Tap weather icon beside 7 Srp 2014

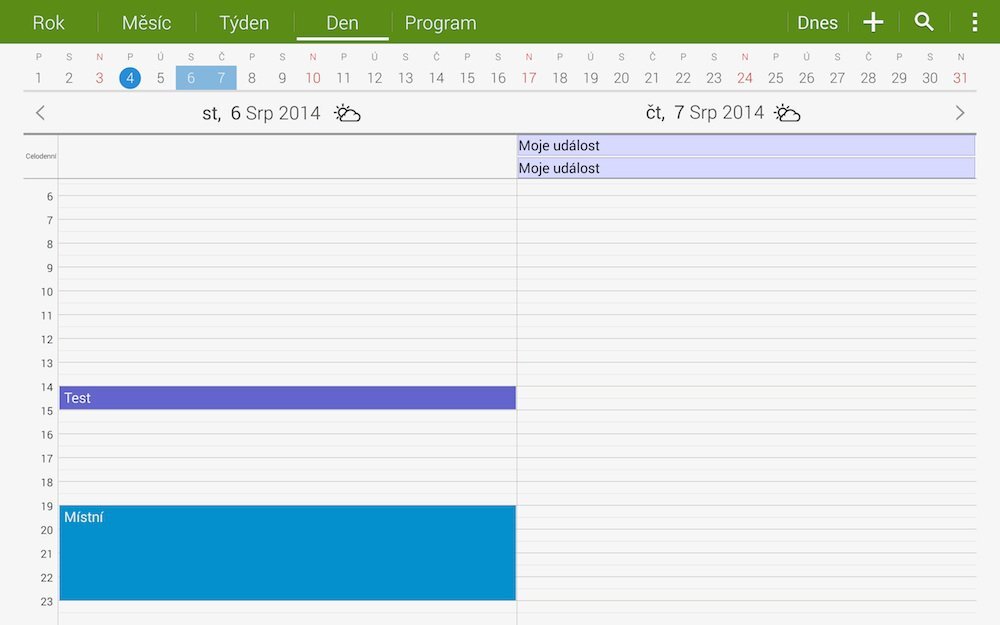click(787, 113)
